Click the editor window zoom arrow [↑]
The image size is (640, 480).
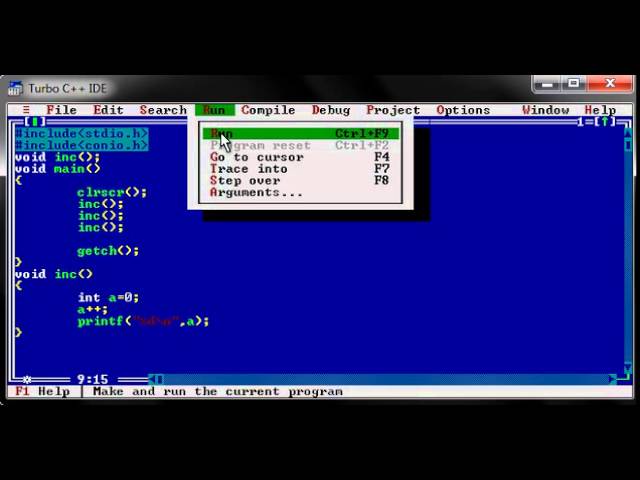coord(604,122)
